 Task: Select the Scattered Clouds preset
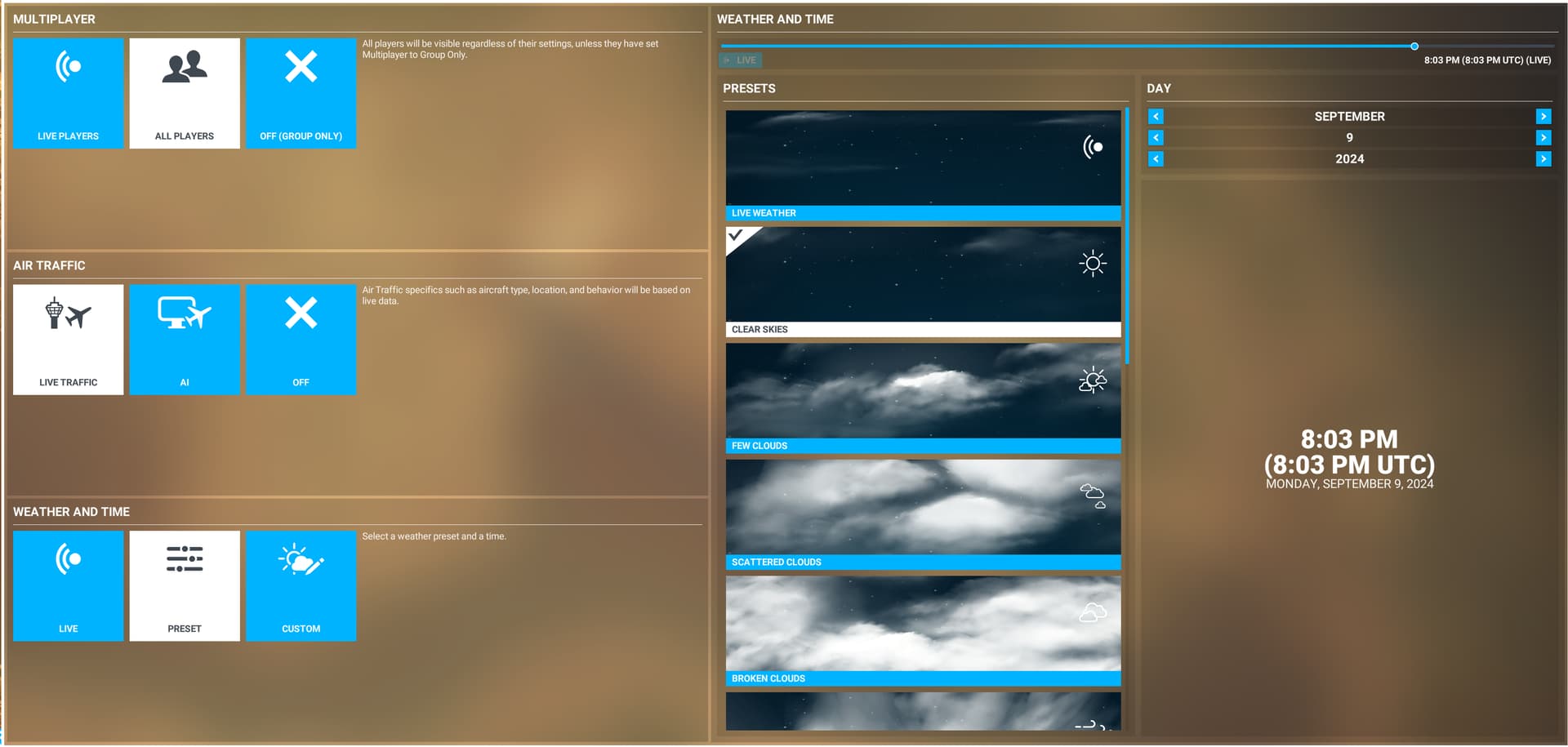click(923, 514)
